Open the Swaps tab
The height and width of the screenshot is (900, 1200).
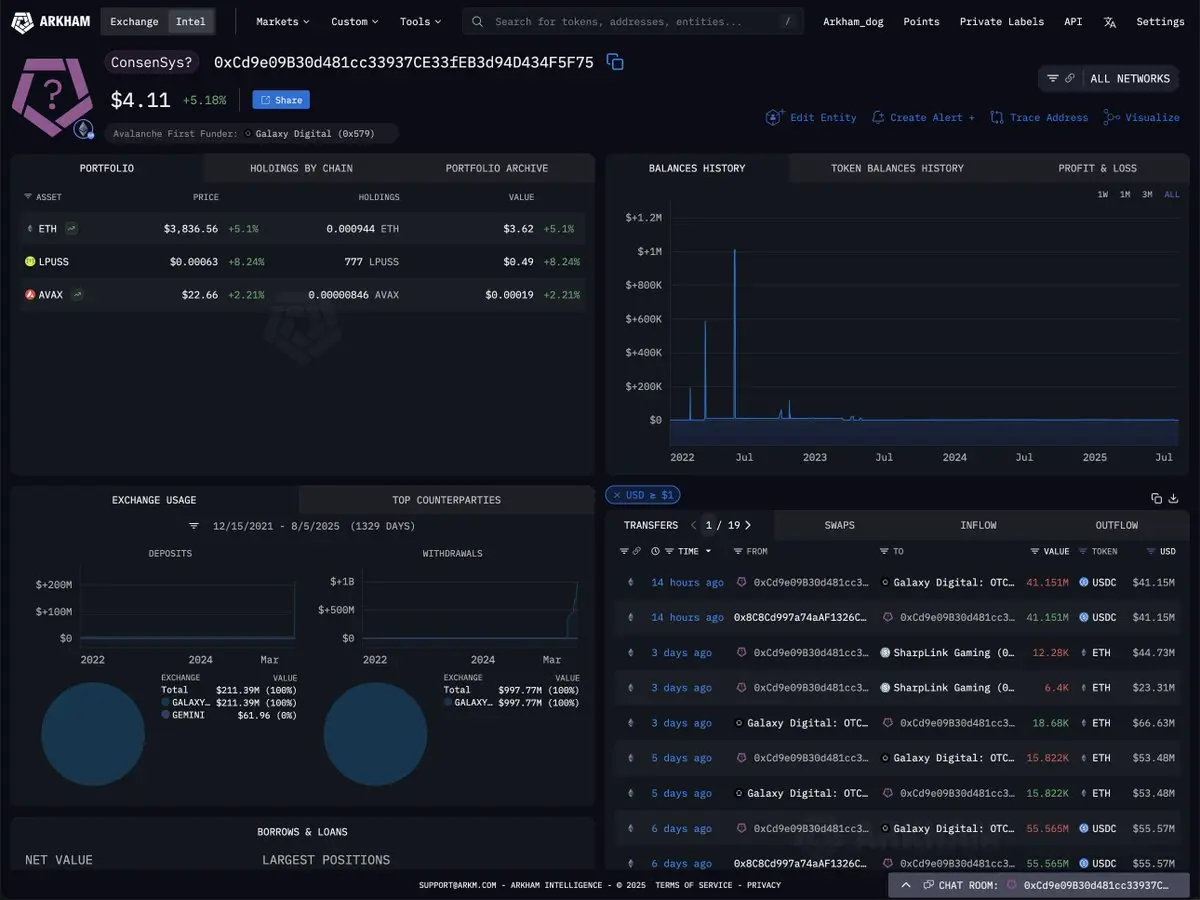click(839, 525)
